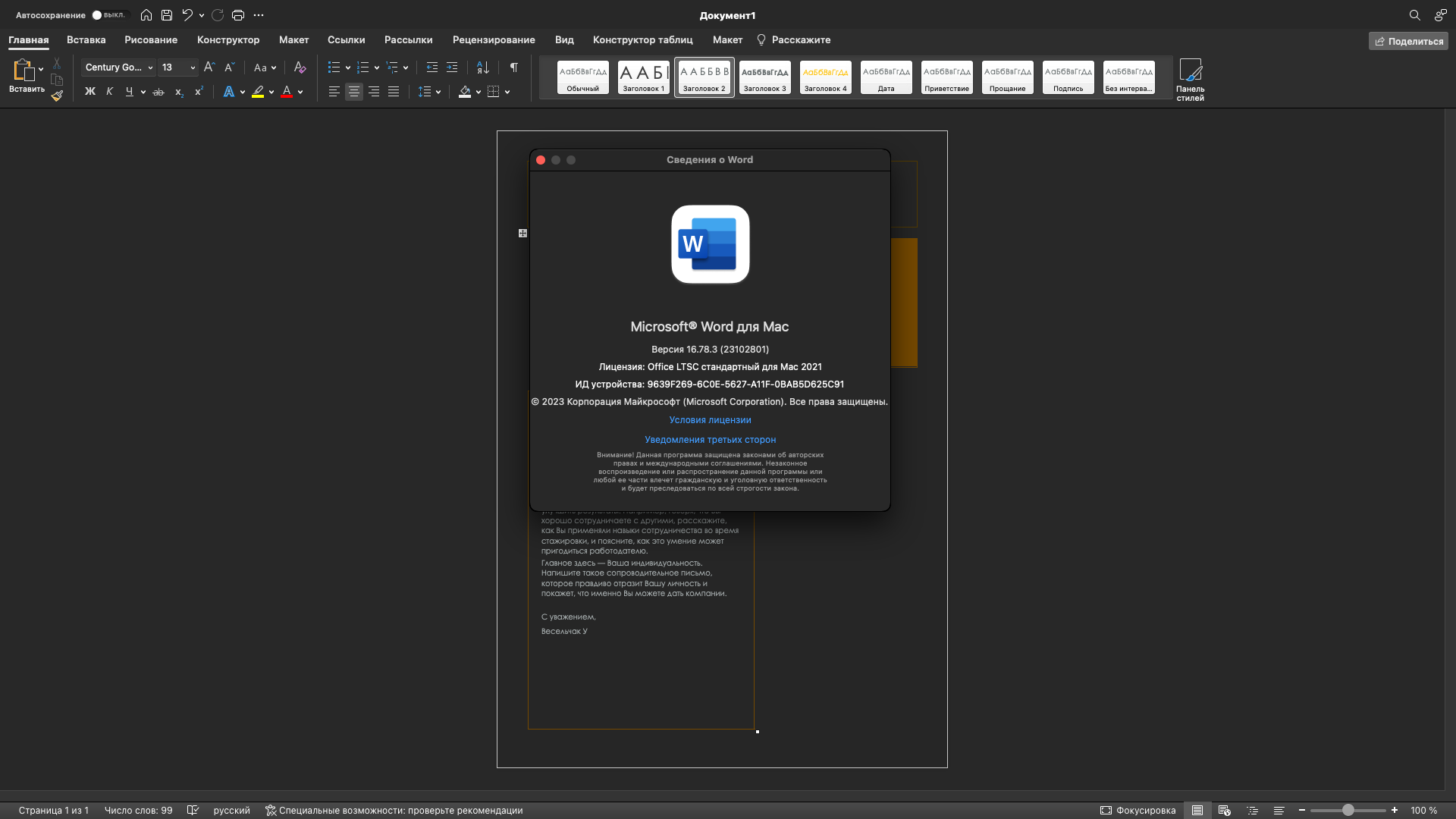Open the font name dropdown
The width and height of the screenshot is (1456, 819).
tap(150, 67)
